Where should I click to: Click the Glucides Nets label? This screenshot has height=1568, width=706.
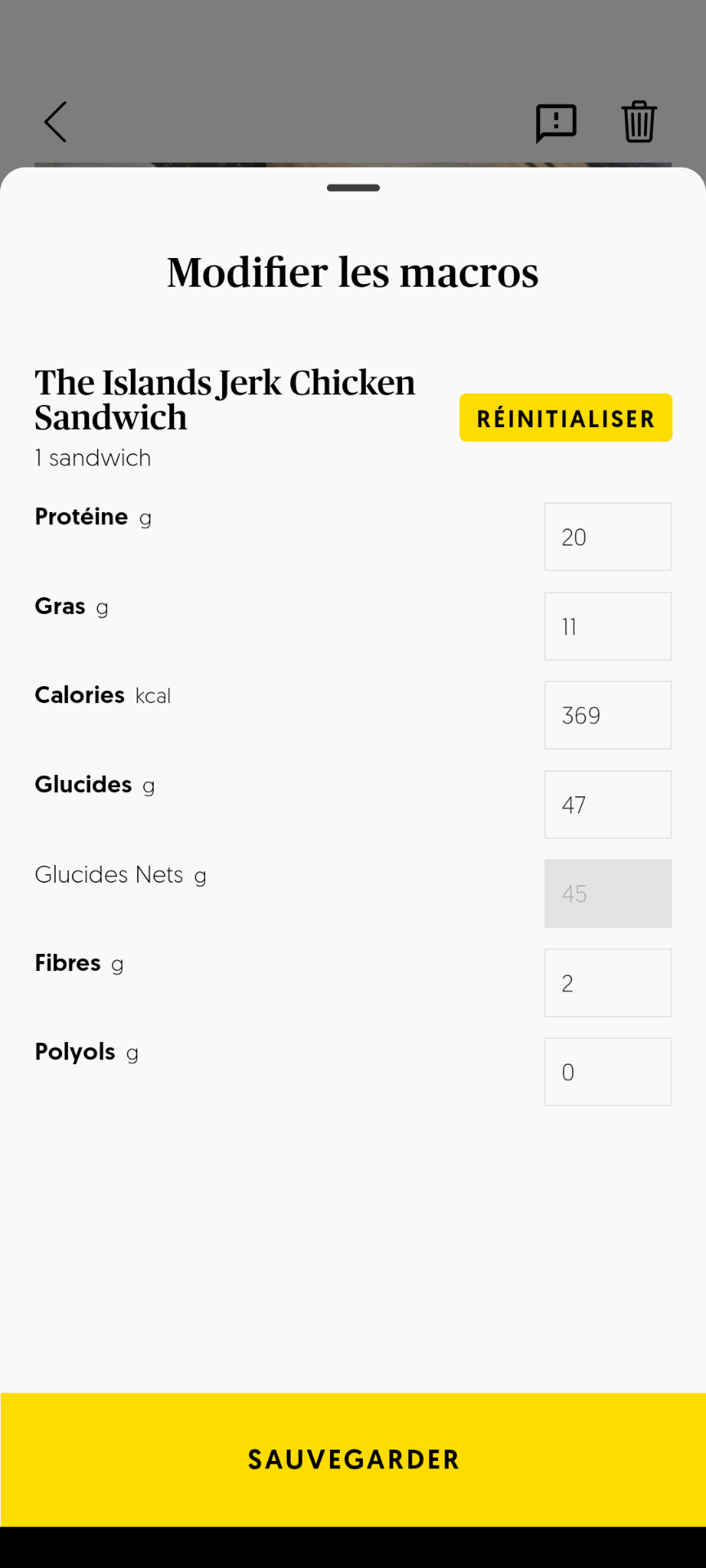point(109,875)
